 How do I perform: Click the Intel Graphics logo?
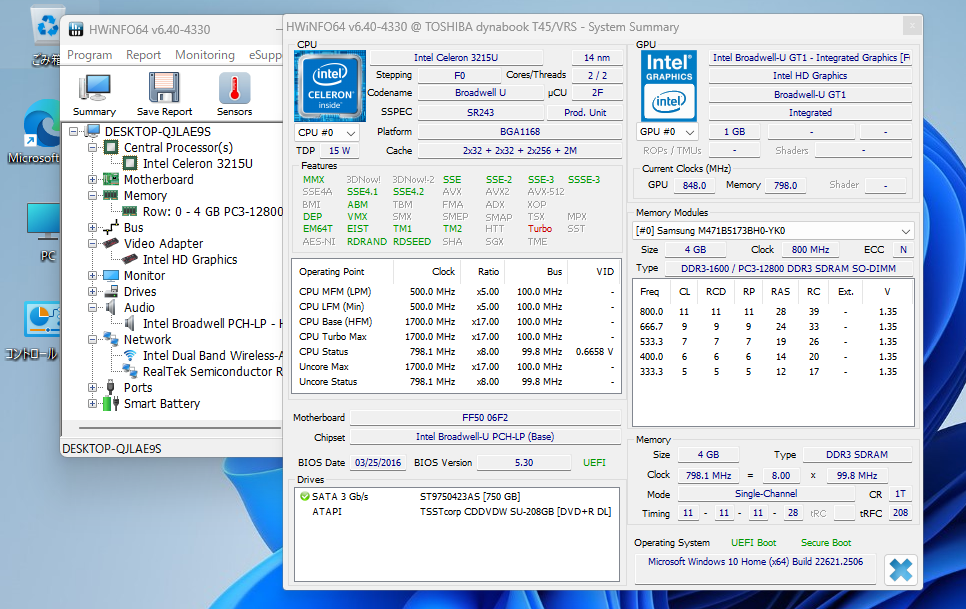click(669, 86)
